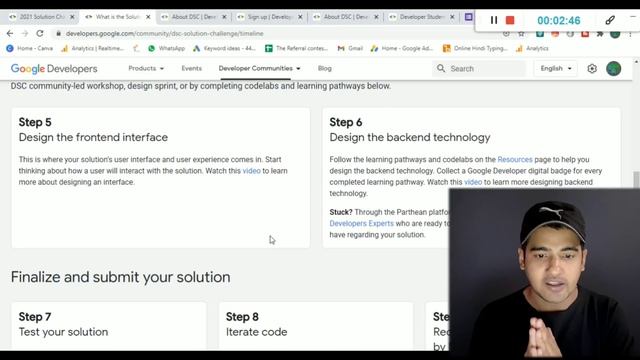Open the Developers Experts link
640x360 pixels.
tap(361, 223)
